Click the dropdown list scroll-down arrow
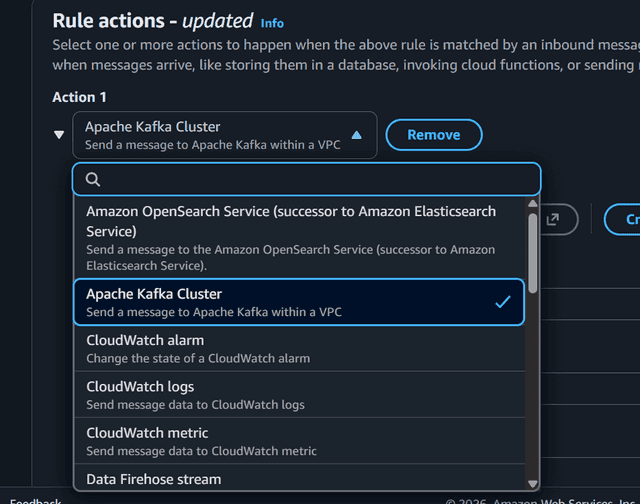Image resolution: width=640 pixels, height=504 pixels. [x=533, y=484]
